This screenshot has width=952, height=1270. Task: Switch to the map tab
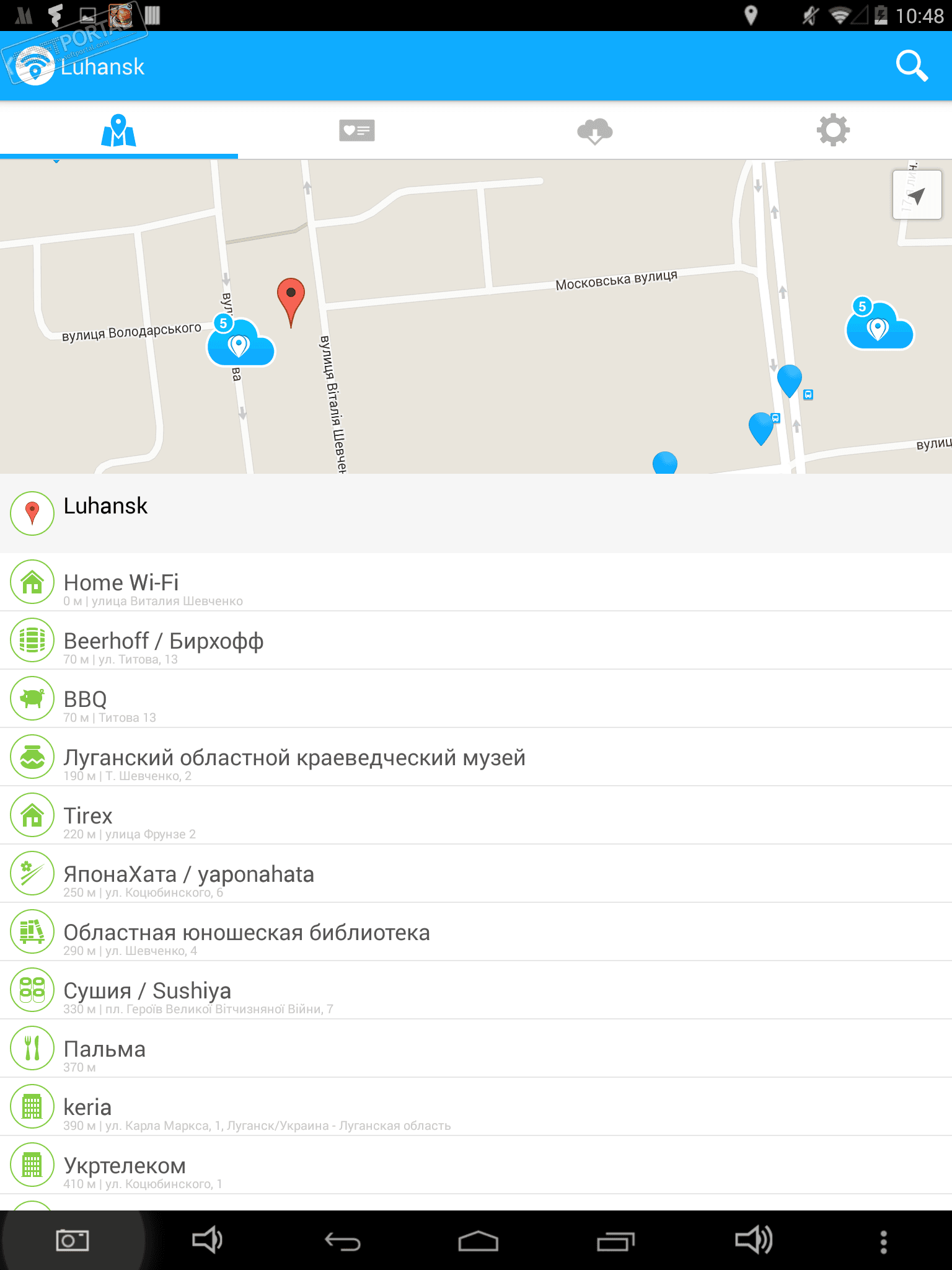[x=118, y=130]
